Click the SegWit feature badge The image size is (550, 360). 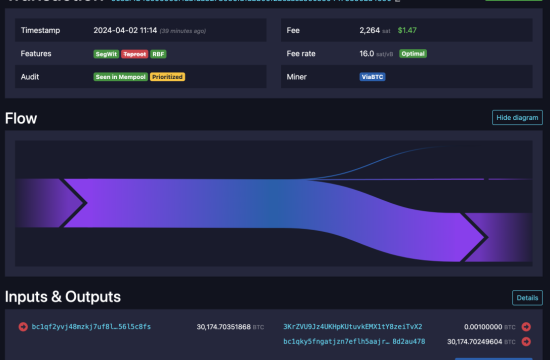[106, 54]
